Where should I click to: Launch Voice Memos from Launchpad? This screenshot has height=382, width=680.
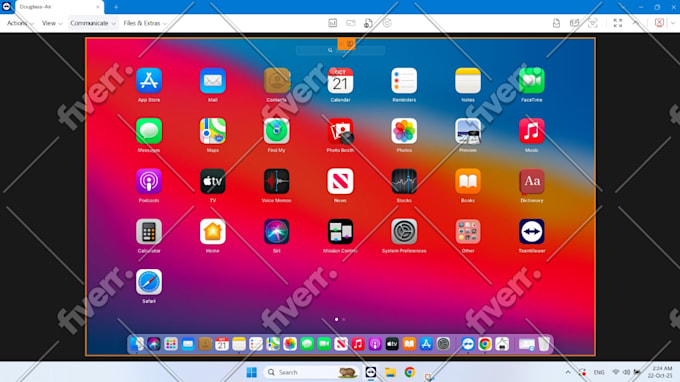[x=276, y=182]
